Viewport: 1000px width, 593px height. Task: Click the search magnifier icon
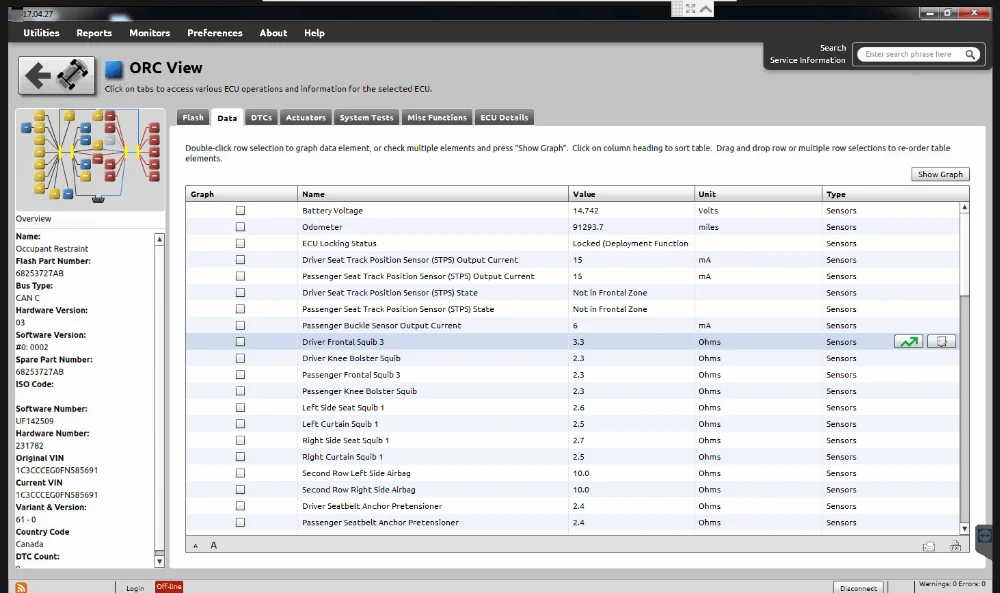(971, 55)
